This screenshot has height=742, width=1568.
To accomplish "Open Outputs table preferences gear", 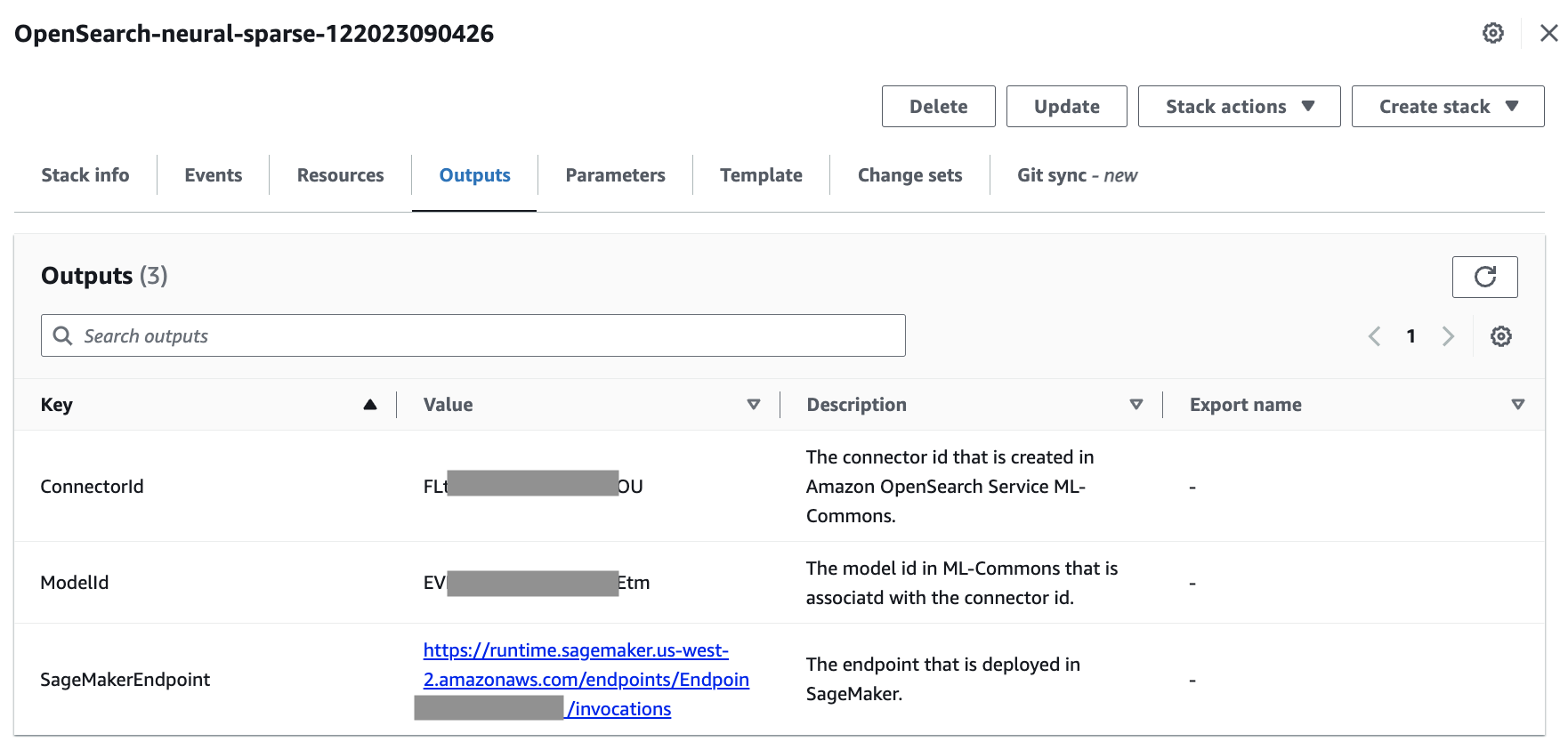I will [x=1500, y=336].
